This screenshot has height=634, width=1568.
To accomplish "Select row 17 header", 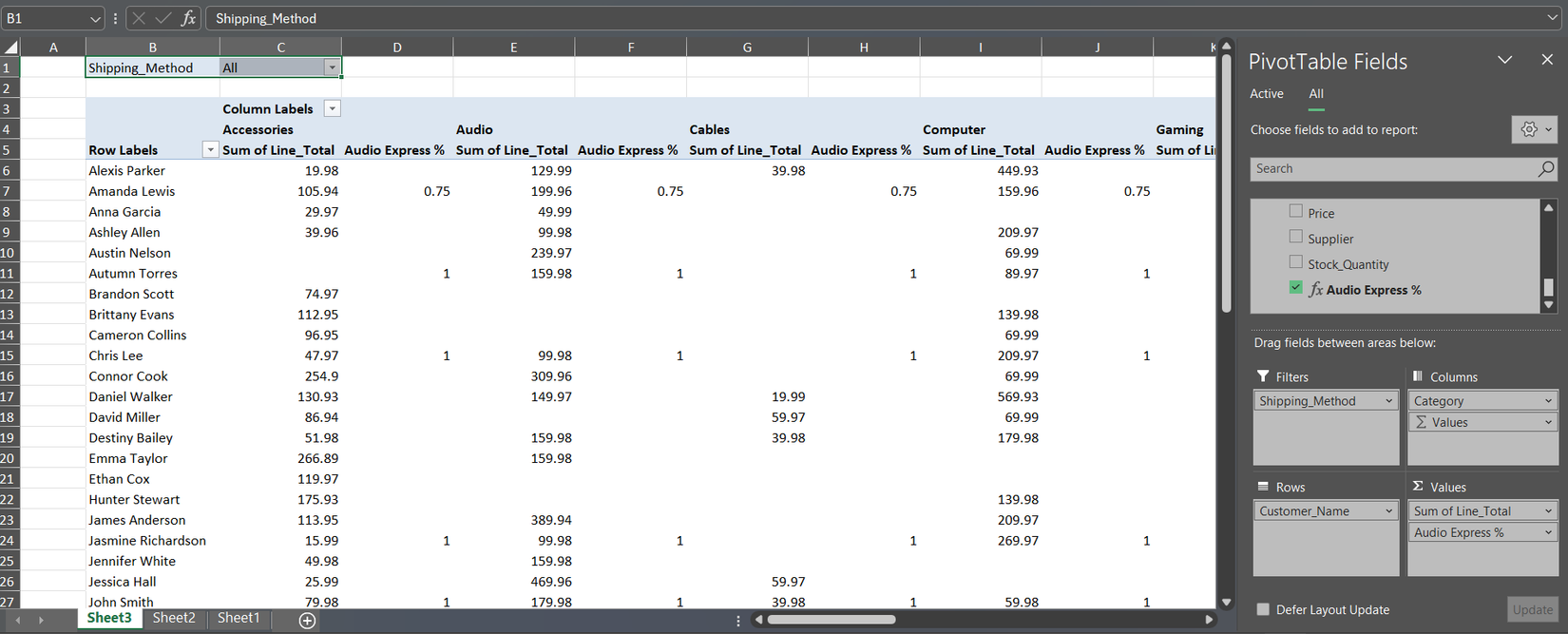I will coord(9,396).
